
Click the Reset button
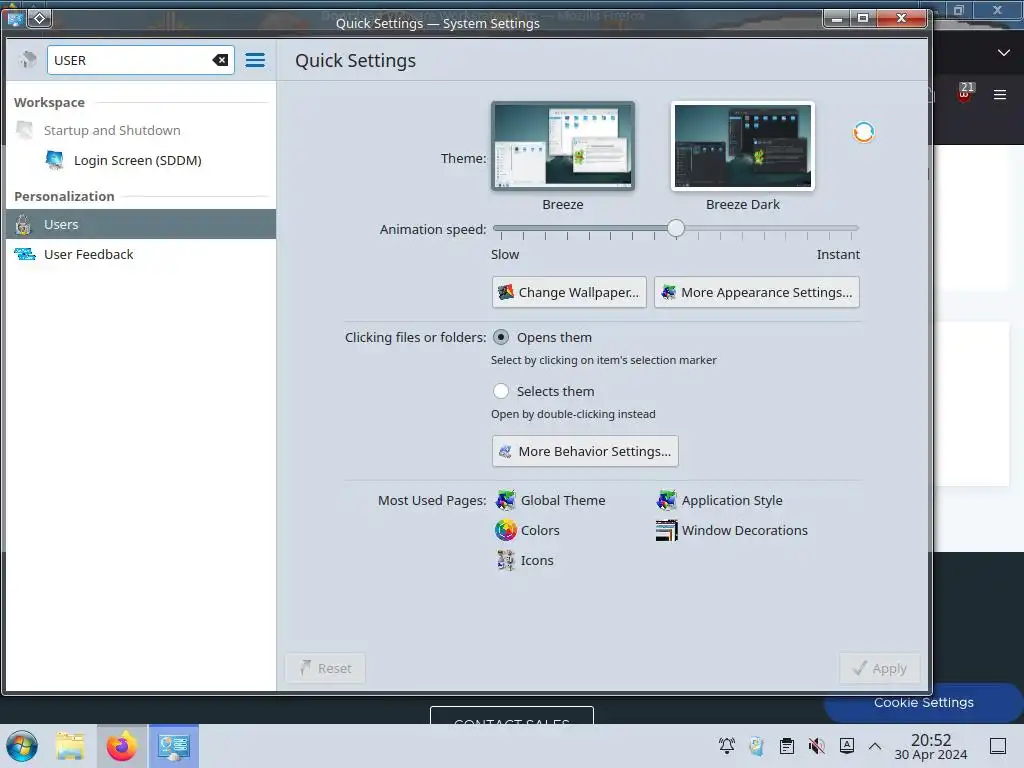click(325, 668)
